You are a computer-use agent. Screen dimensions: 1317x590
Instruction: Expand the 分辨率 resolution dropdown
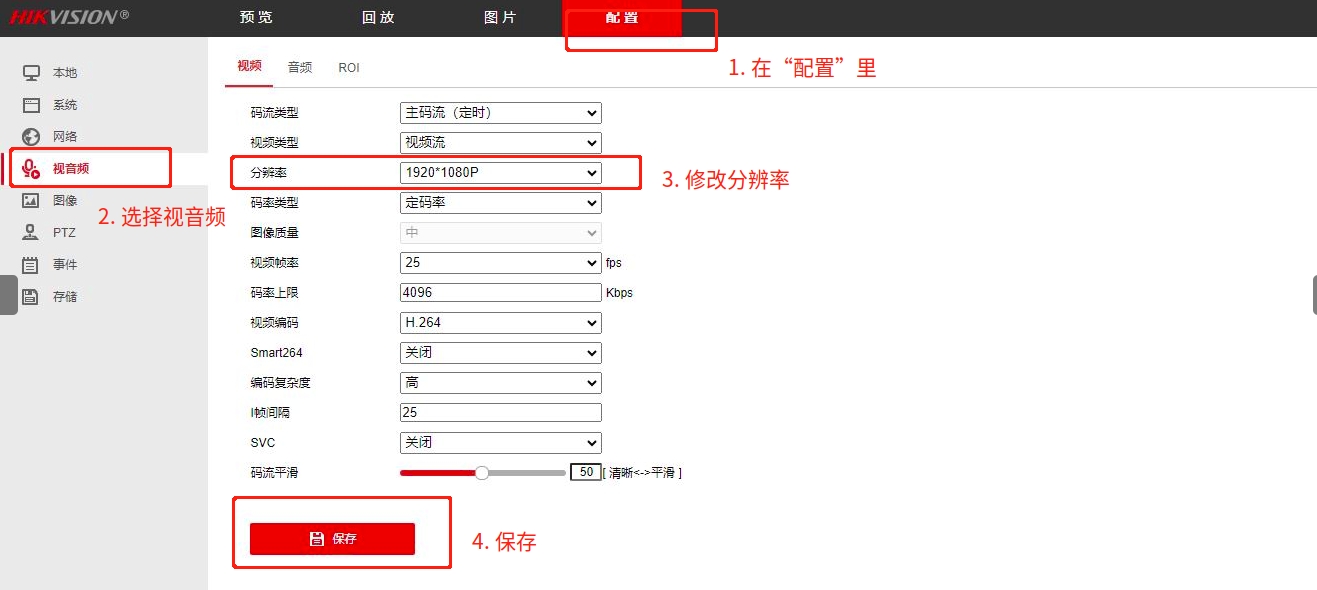click(x=500, y=173)
